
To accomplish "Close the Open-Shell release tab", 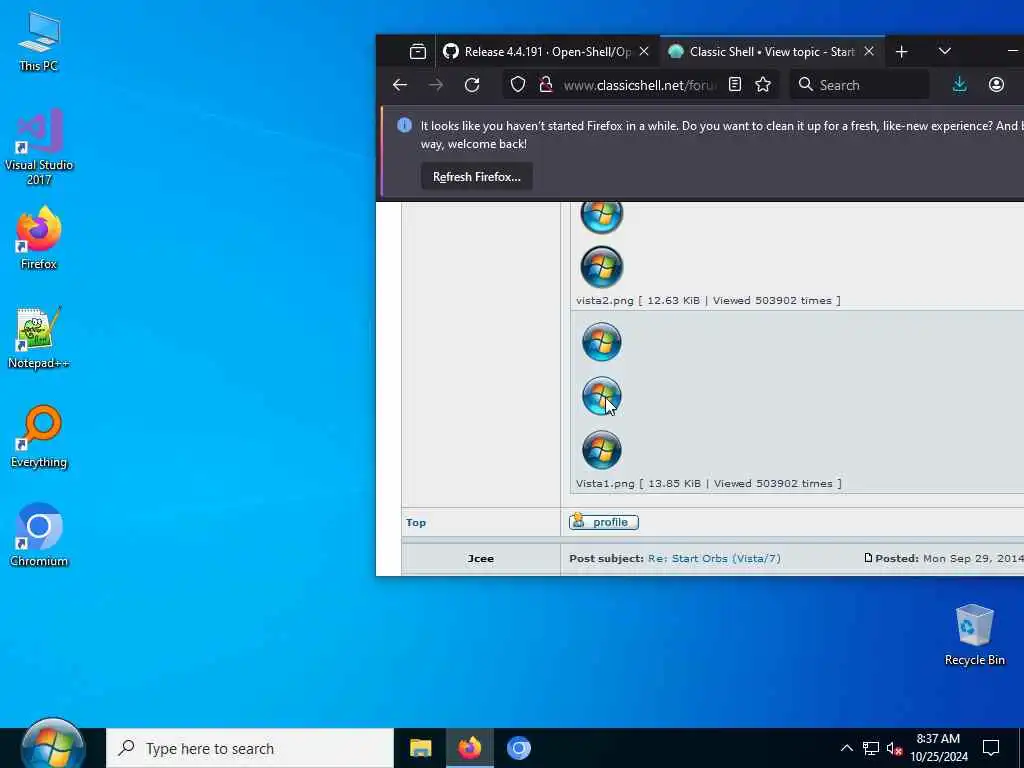I will [x=644, y=51].
